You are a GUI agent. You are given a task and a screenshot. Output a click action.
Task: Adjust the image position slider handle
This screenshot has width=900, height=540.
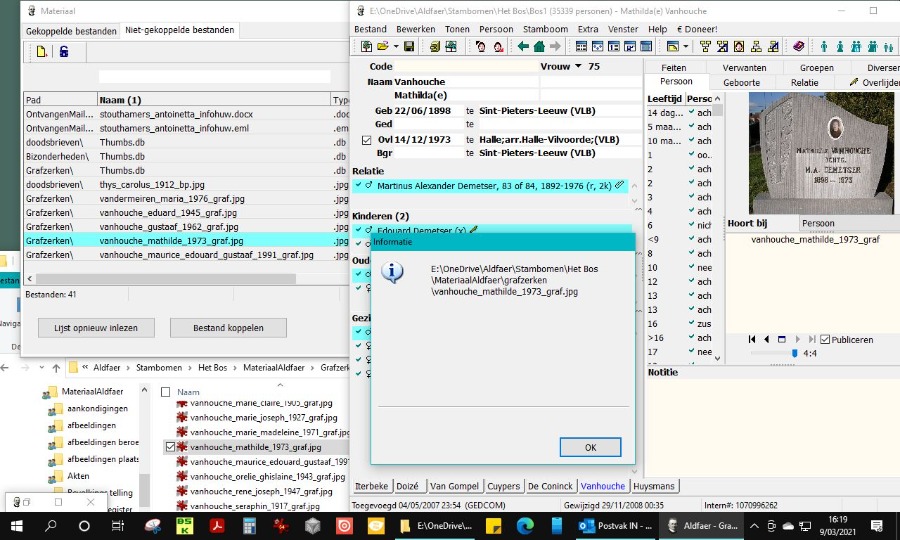(x=795, y=353)
